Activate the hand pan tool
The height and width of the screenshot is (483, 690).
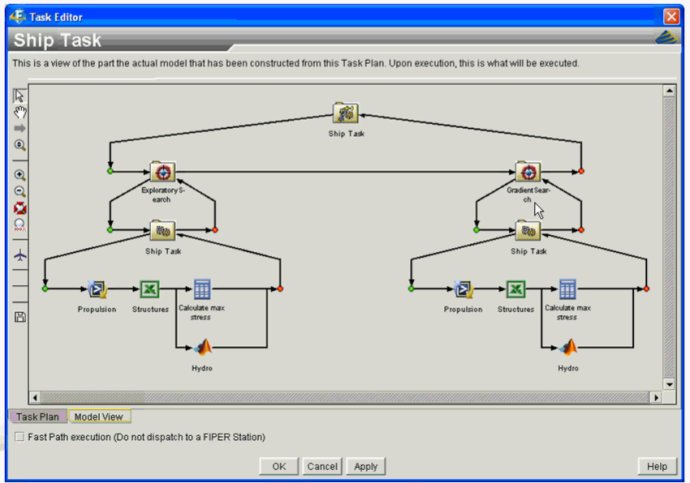20,112
